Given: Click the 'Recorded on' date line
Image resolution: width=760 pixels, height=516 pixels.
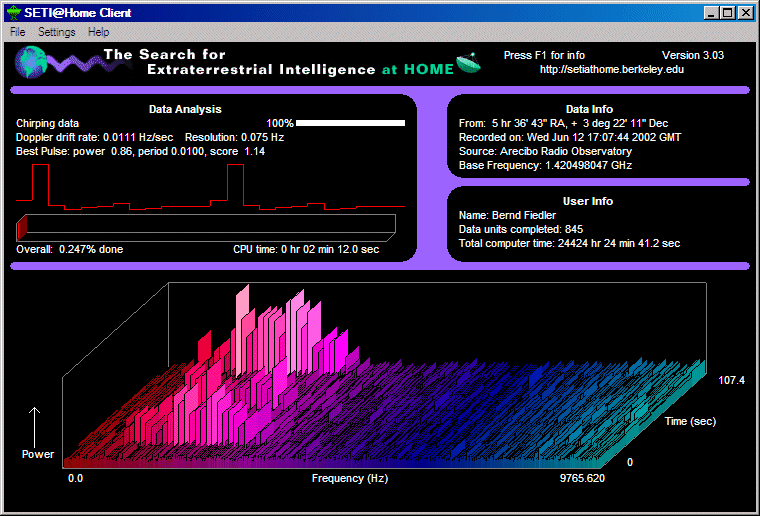Looking at the screenshot, I should click(x=570, y=137).
